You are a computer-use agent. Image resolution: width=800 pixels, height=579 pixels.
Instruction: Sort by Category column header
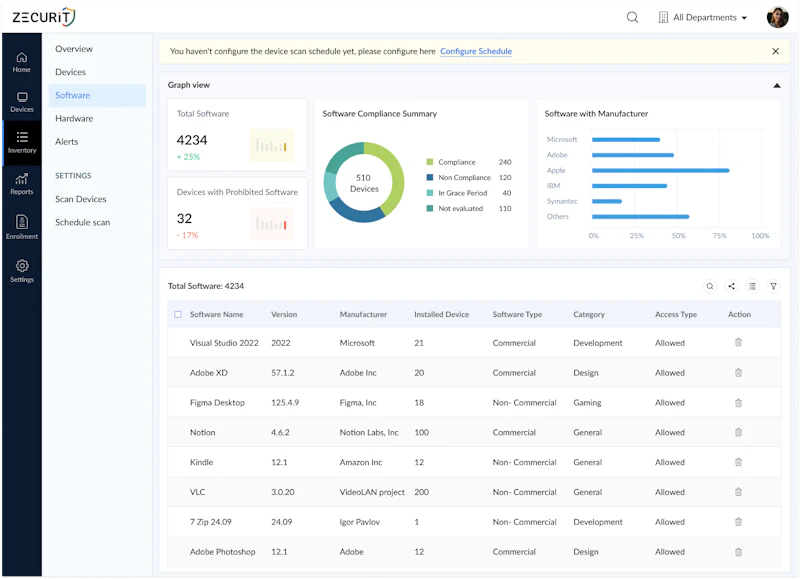[x=589, y=314]
